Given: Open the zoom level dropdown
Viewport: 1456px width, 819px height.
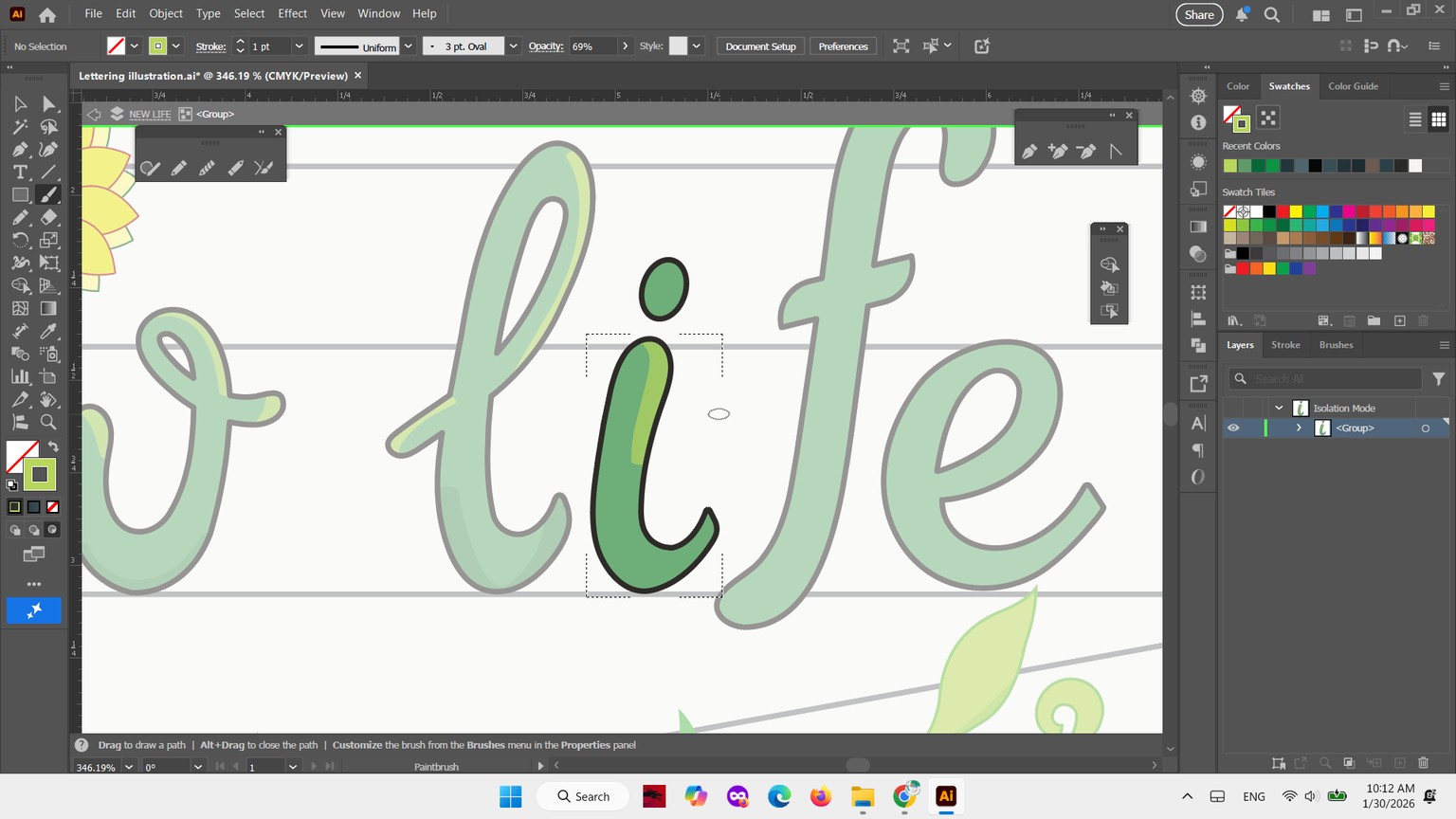Looking at the screenshot, I should click(x=129, y=767).
